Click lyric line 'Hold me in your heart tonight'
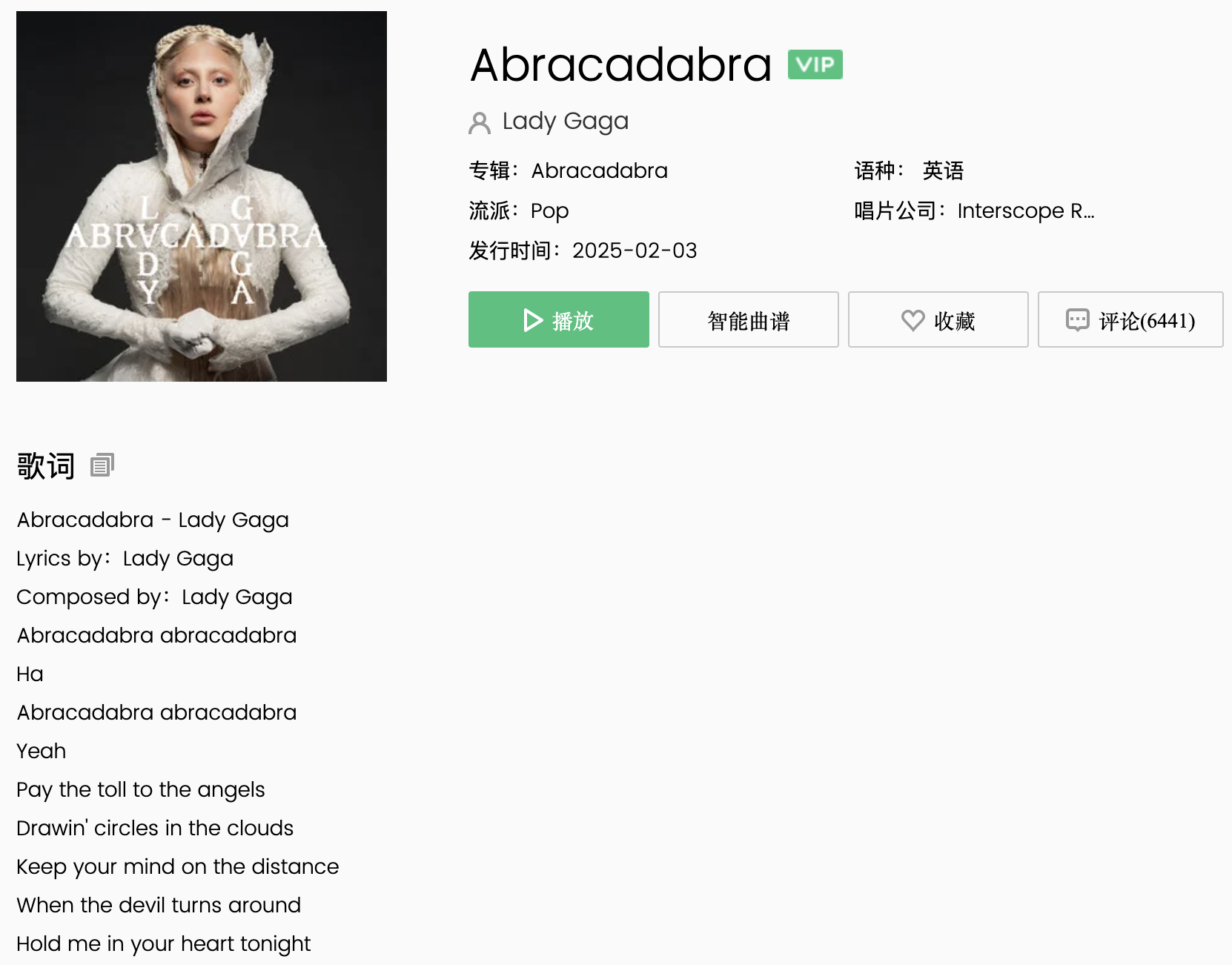The image size is (1232, 965). (x=164, y=944)
